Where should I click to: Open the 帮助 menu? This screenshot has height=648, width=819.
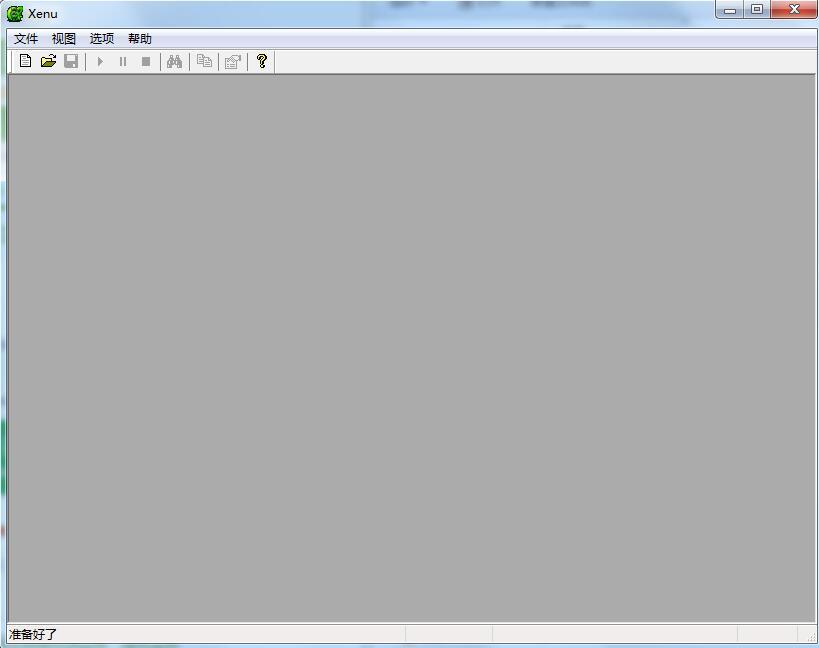coord(139,39)
